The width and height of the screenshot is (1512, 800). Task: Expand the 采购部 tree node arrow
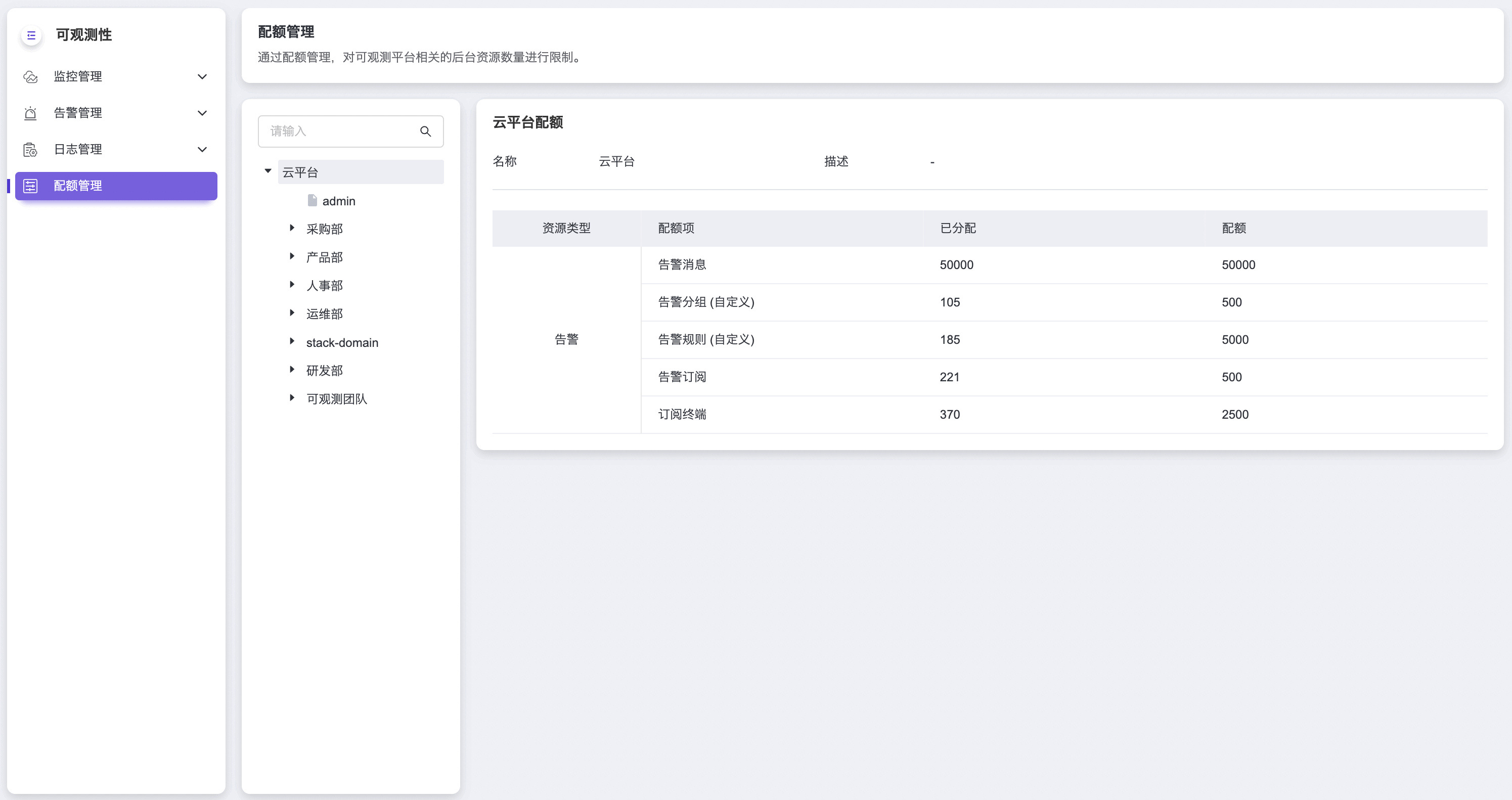pyautogui.click(x=292, y=228)
